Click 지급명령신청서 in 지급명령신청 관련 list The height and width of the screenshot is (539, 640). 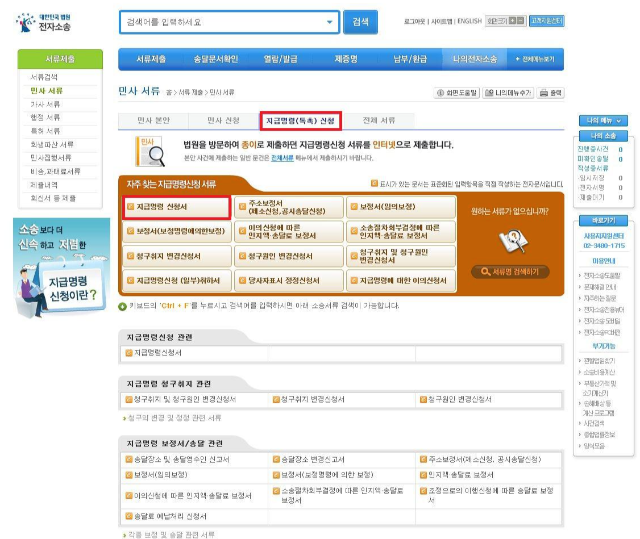(158, 353)
